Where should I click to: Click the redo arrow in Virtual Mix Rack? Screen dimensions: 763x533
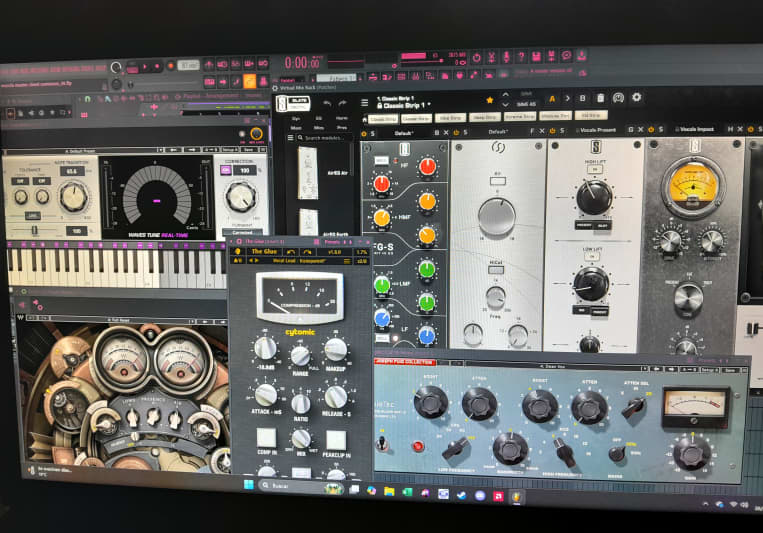pos(343,103)
